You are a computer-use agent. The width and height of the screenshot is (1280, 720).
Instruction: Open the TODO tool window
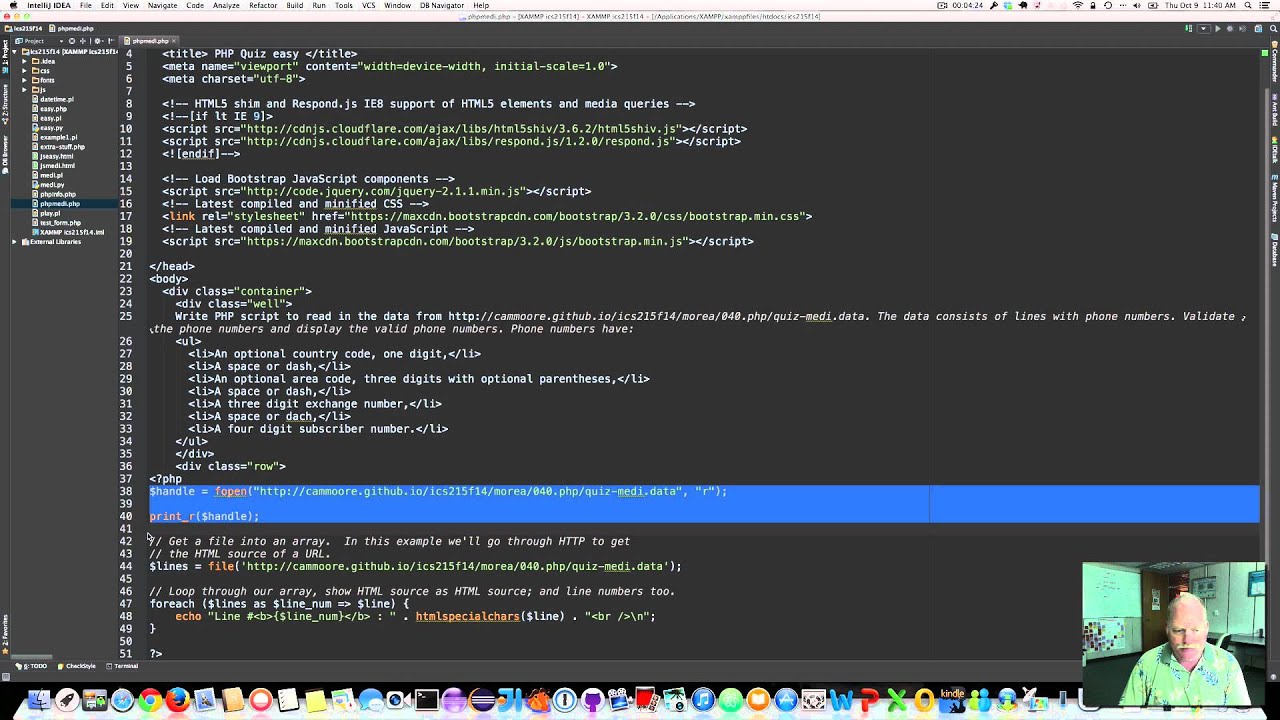pos(31,666)
